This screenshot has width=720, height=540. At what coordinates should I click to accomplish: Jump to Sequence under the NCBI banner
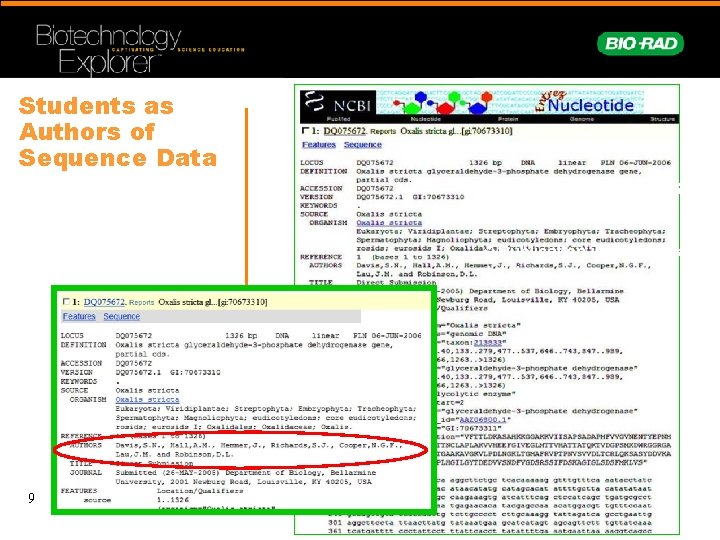[363, 145]
